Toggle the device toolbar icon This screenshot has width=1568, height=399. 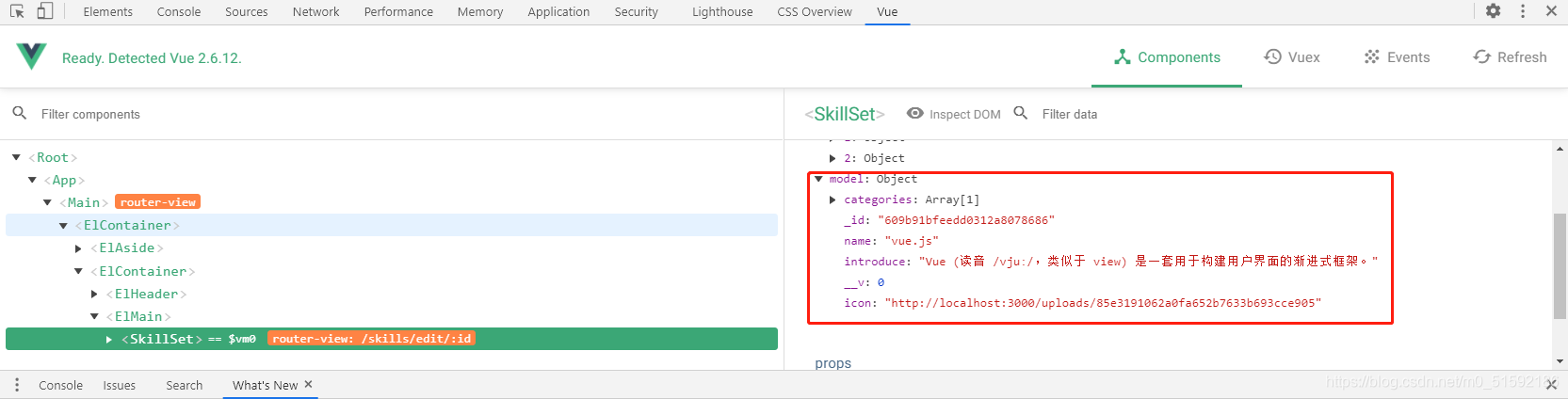(x=45, y=11)
